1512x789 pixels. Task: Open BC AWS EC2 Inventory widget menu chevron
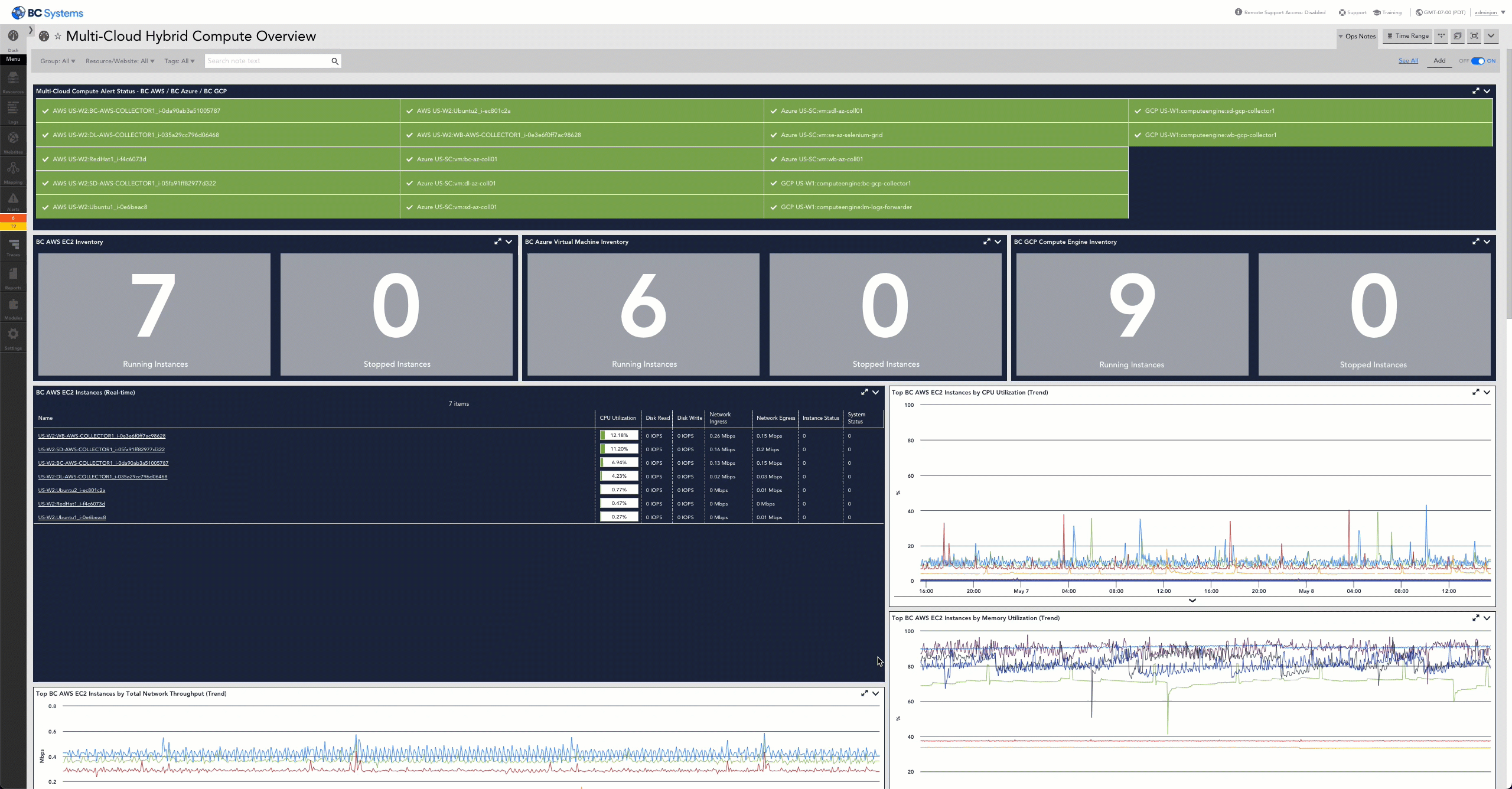[x=509, y=242]
